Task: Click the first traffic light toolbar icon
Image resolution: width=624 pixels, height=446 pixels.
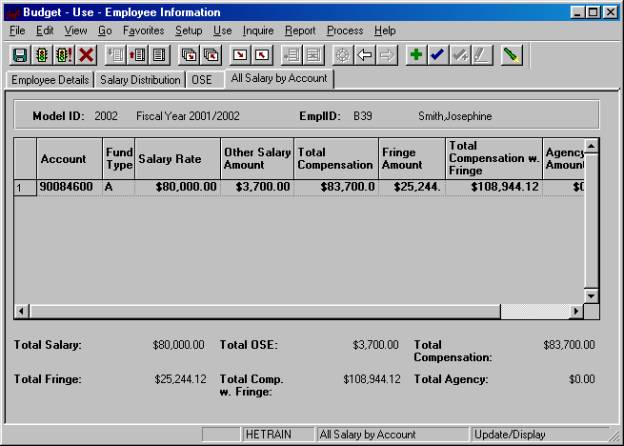Action: click(x=42, y=55)
